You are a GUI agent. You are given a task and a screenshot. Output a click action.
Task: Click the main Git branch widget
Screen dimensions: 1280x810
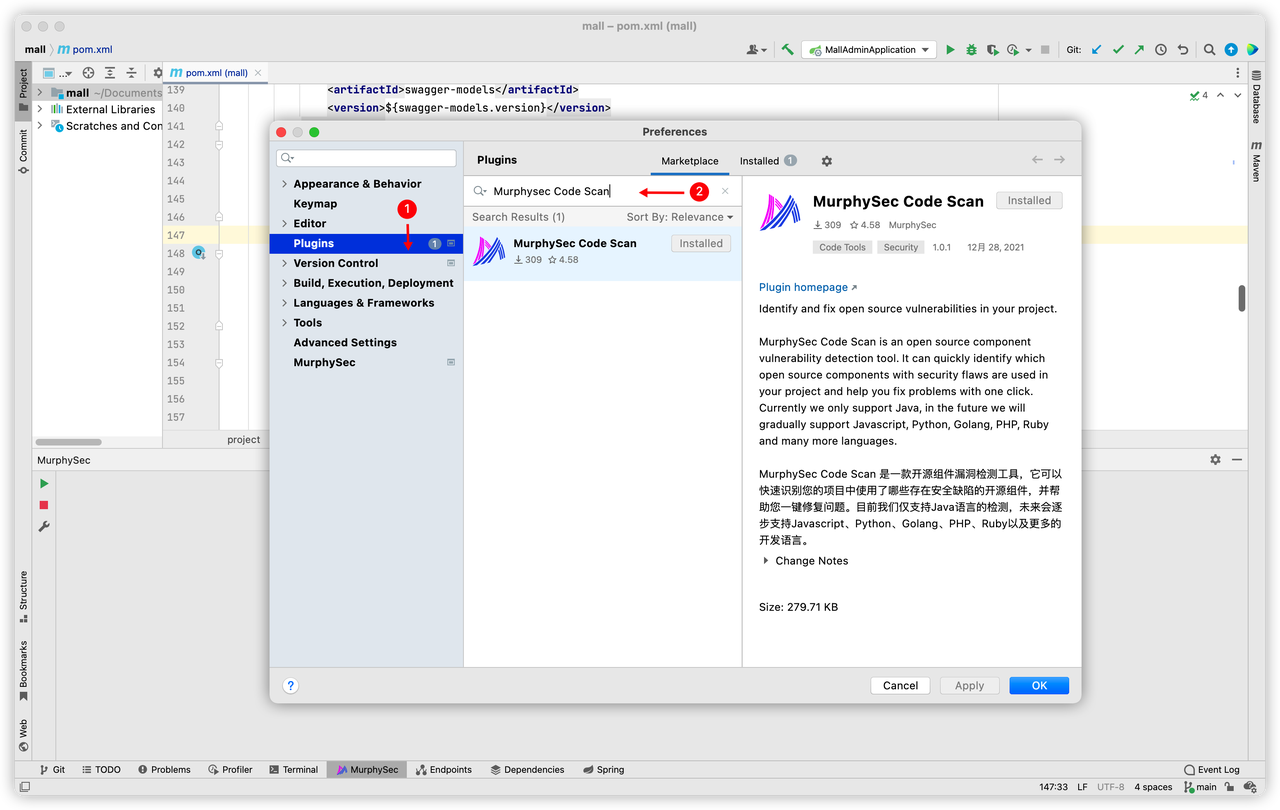1200,787
